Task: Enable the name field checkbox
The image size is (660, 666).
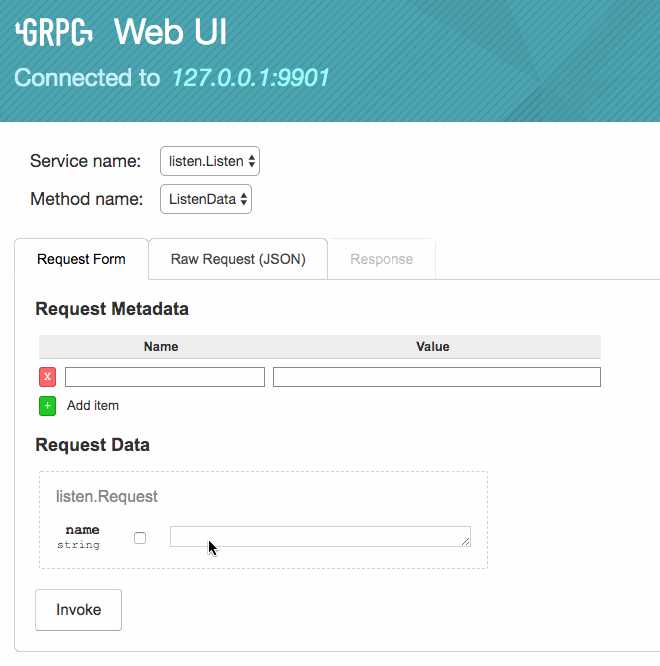Action: (140, 538)
